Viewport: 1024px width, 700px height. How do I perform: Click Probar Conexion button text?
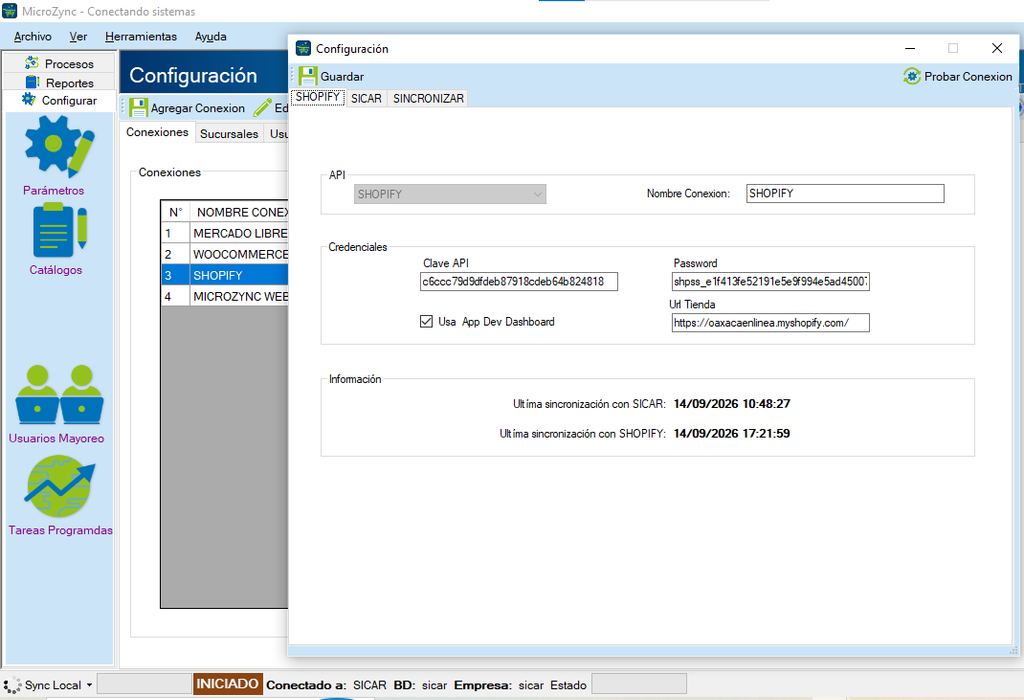(x=968, y=76)
